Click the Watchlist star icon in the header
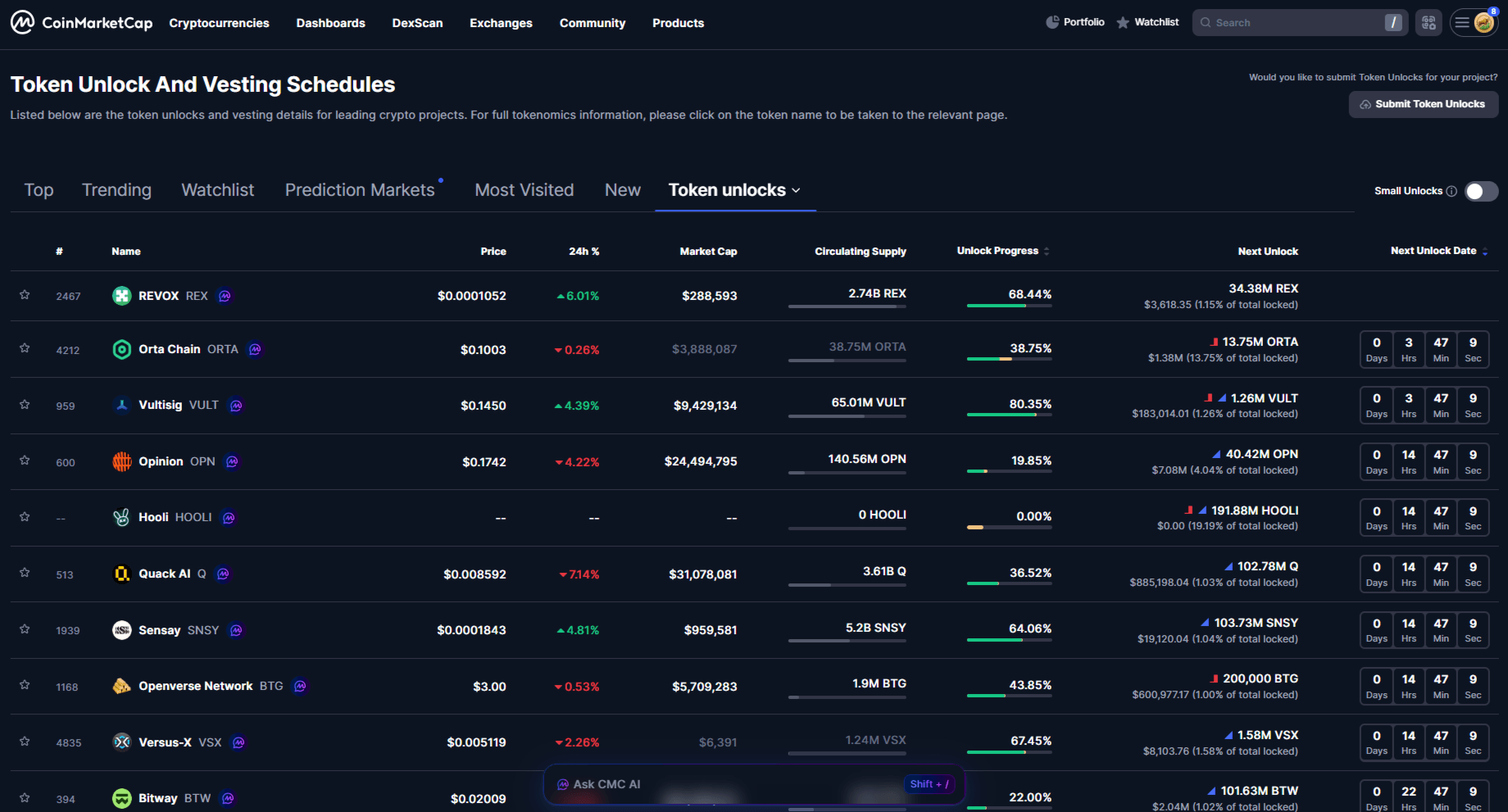1508x812 pixels. (x=1123, y=22)
